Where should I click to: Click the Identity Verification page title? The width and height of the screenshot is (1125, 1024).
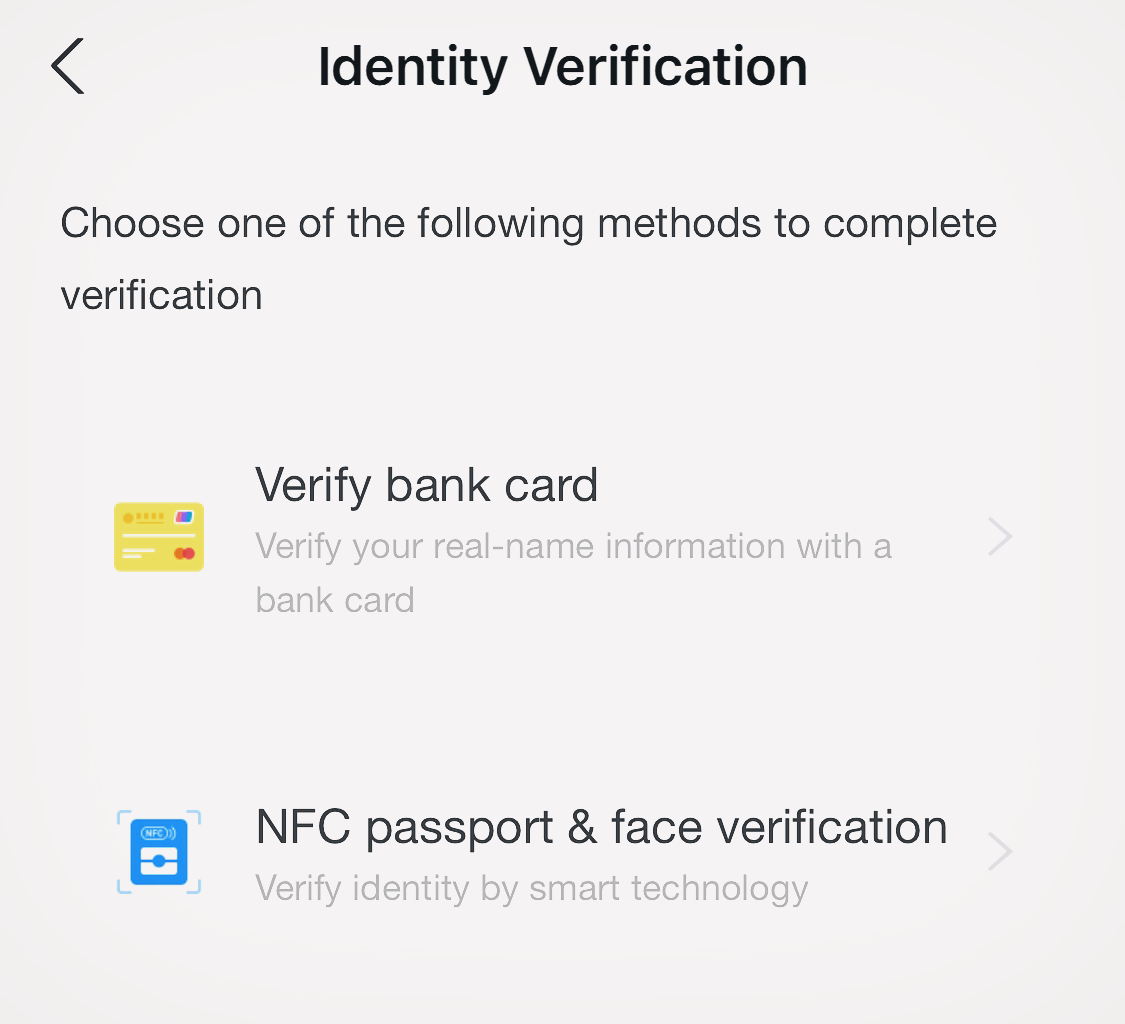point(562,67)
